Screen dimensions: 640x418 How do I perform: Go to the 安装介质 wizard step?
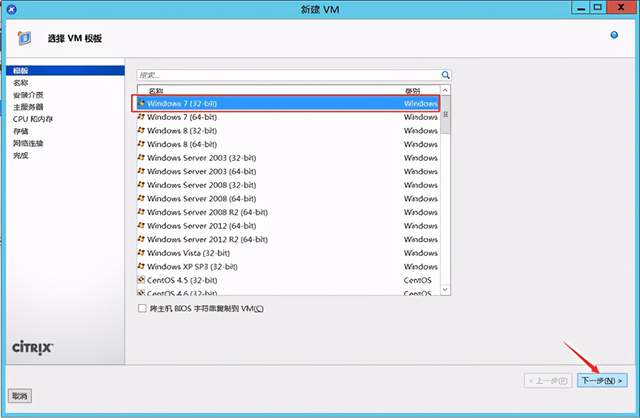click(x=28, y=95)
